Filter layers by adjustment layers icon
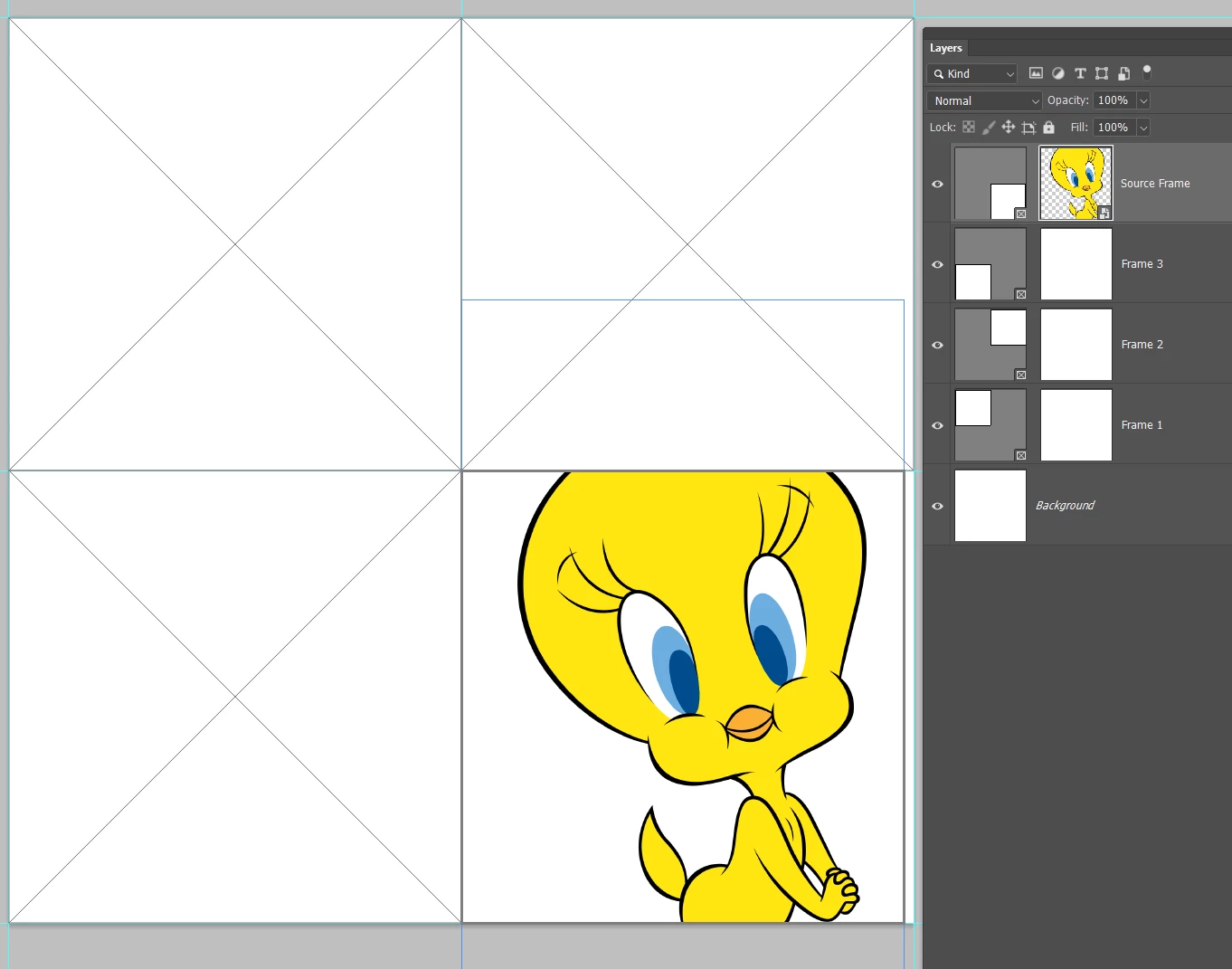This screenshot has height=969, width=1232. pyautogui.click(x=1057, y=73)
